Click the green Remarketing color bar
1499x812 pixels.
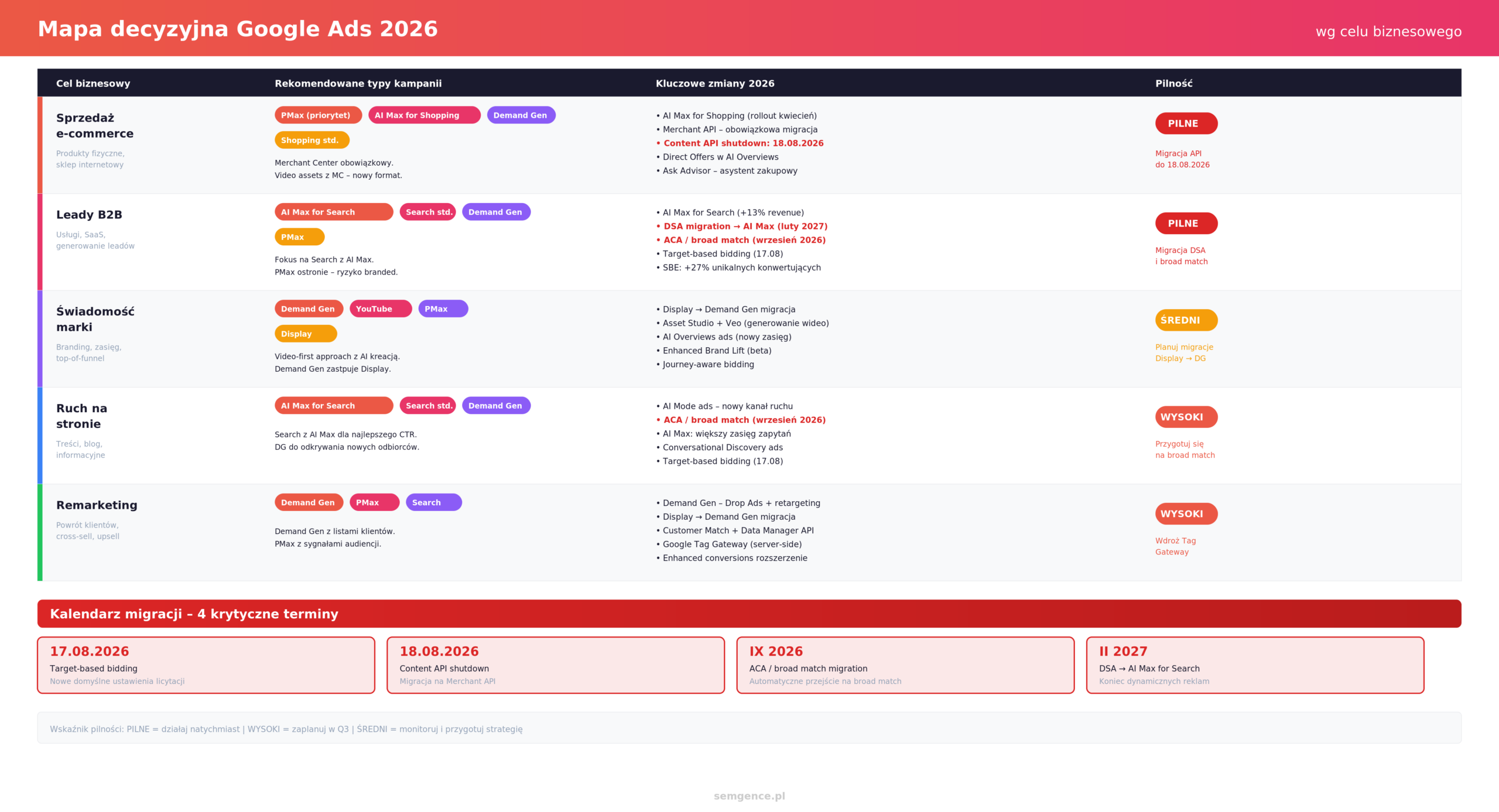point(40,533)
